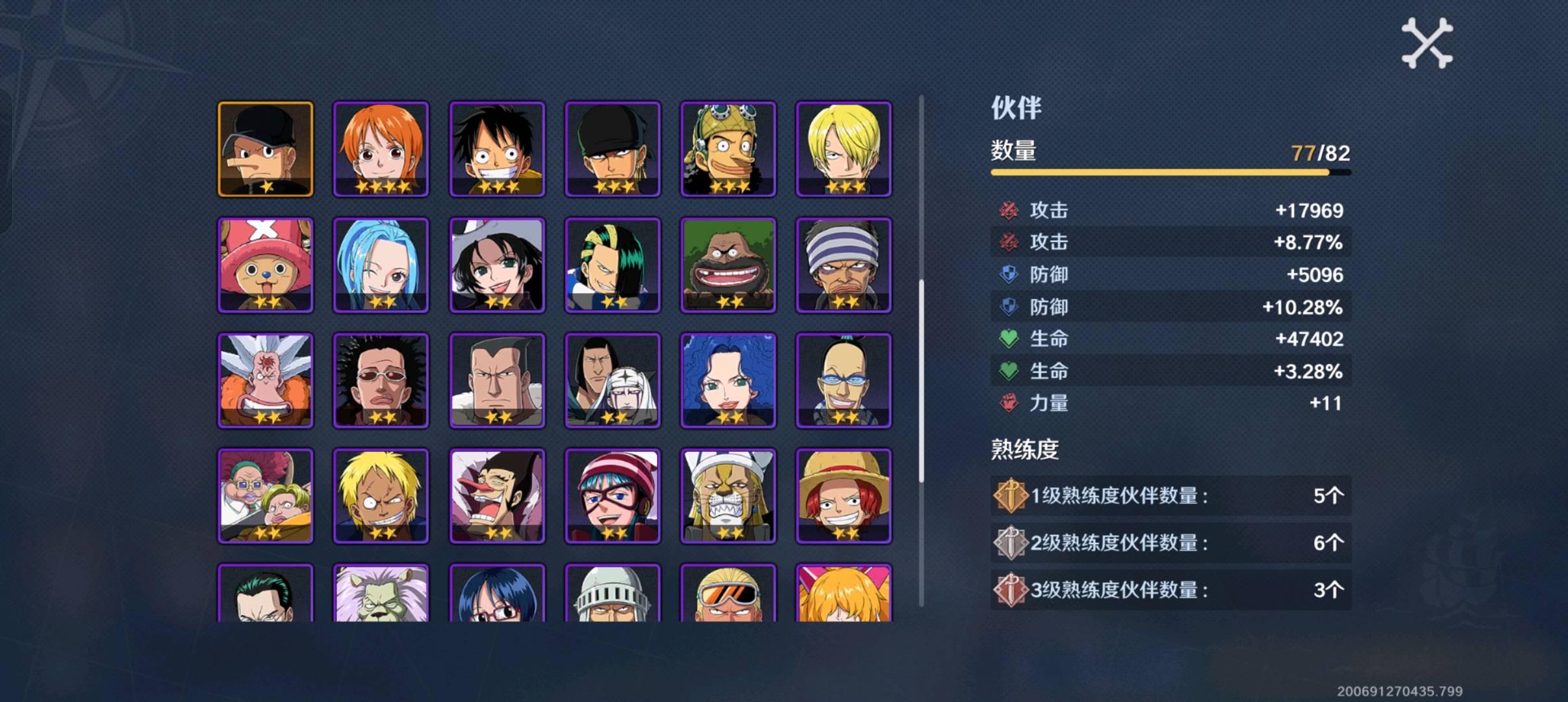The image size is (1568, 702).
Task: Click the level 3 proficiency red badge icon
Action: [x=1010, y=590]
